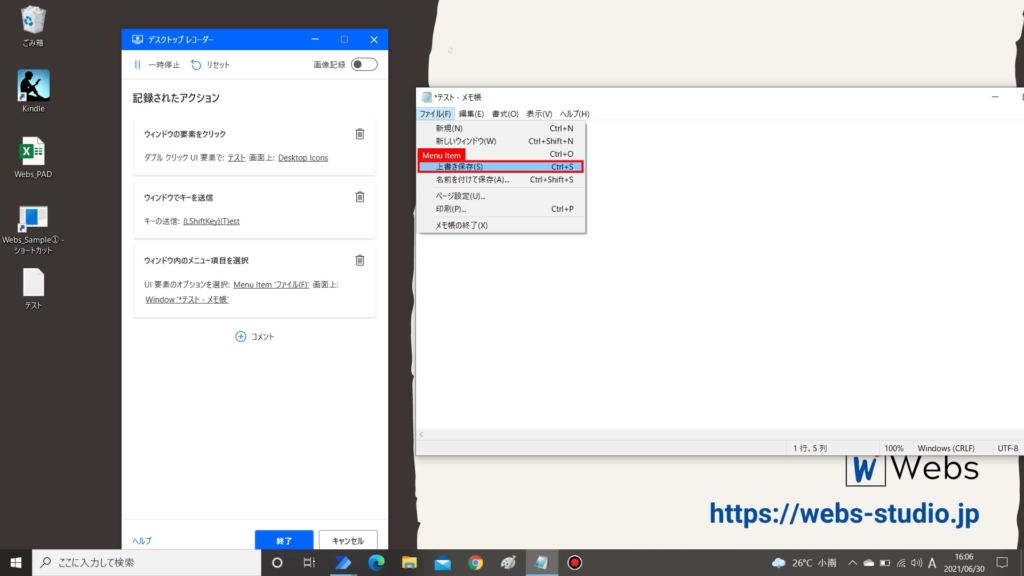Click 100% zoom in Notepad status bar
The image size is (1024, 576).
pos(893,448)
